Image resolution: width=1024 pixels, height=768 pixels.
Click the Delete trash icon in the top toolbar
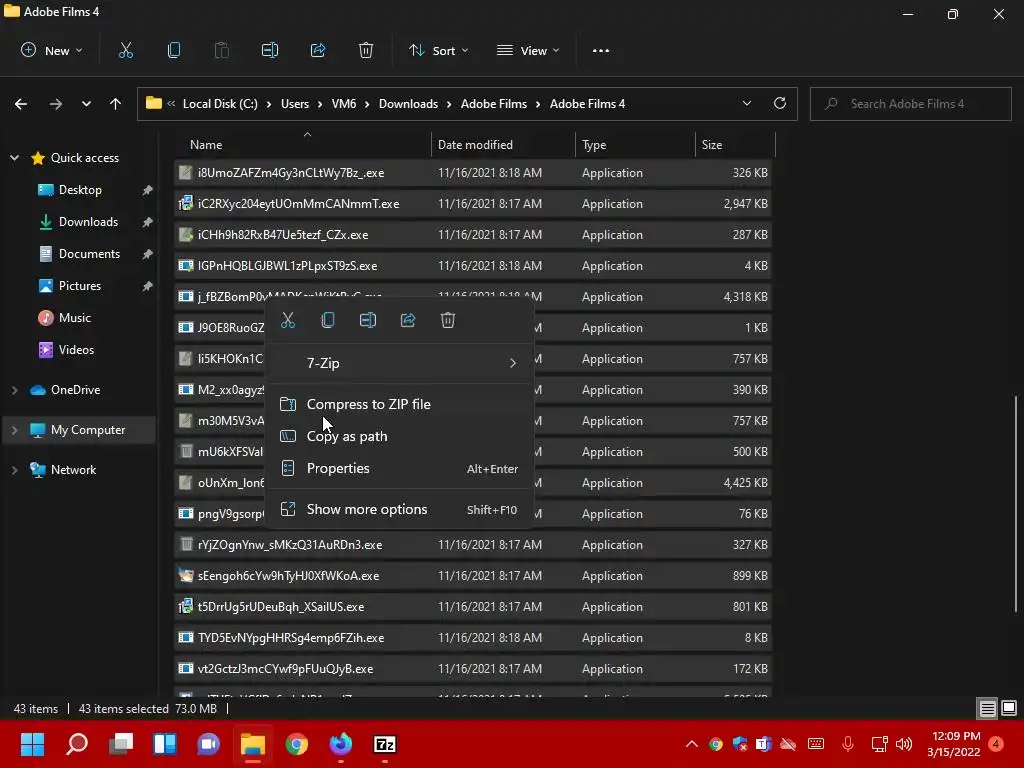[x=366, y=50]
